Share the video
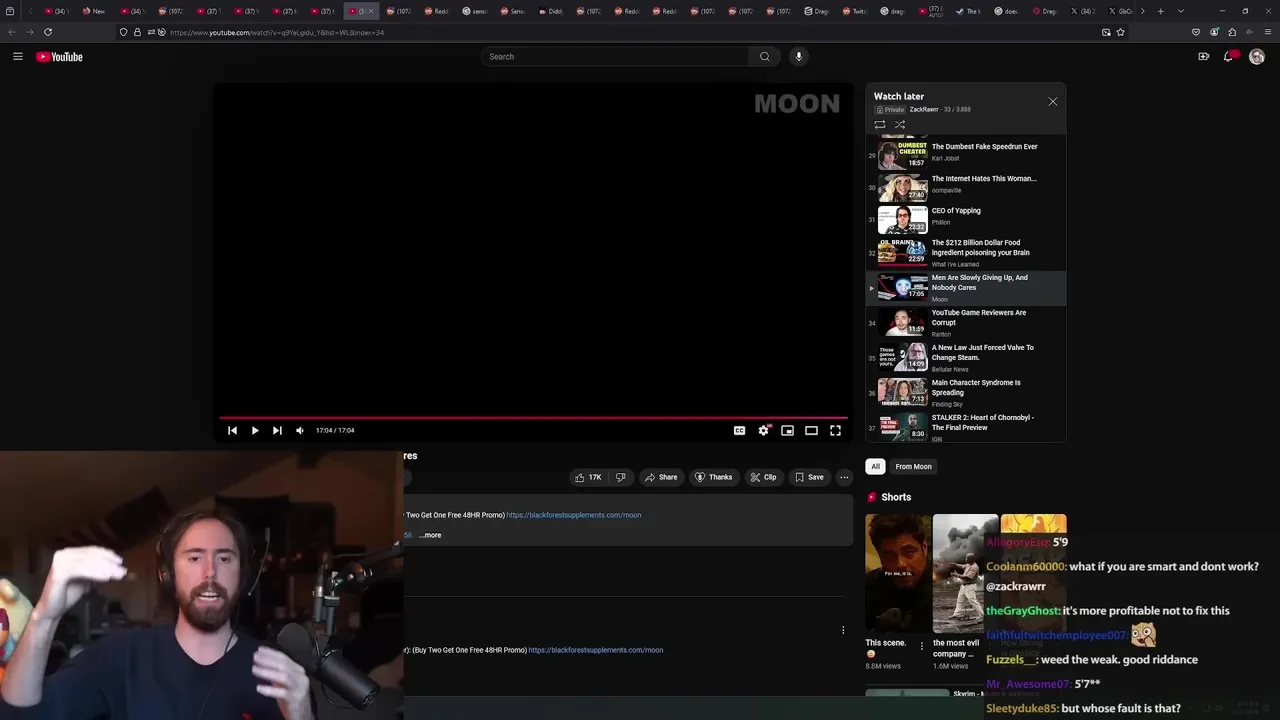 (x=661, y=477)
